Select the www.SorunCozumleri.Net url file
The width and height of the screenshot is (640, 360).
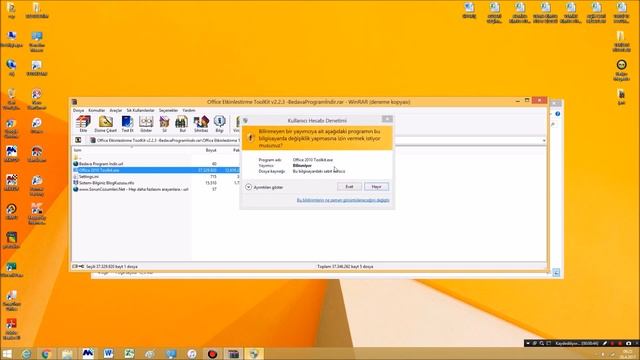pos(131,189)
